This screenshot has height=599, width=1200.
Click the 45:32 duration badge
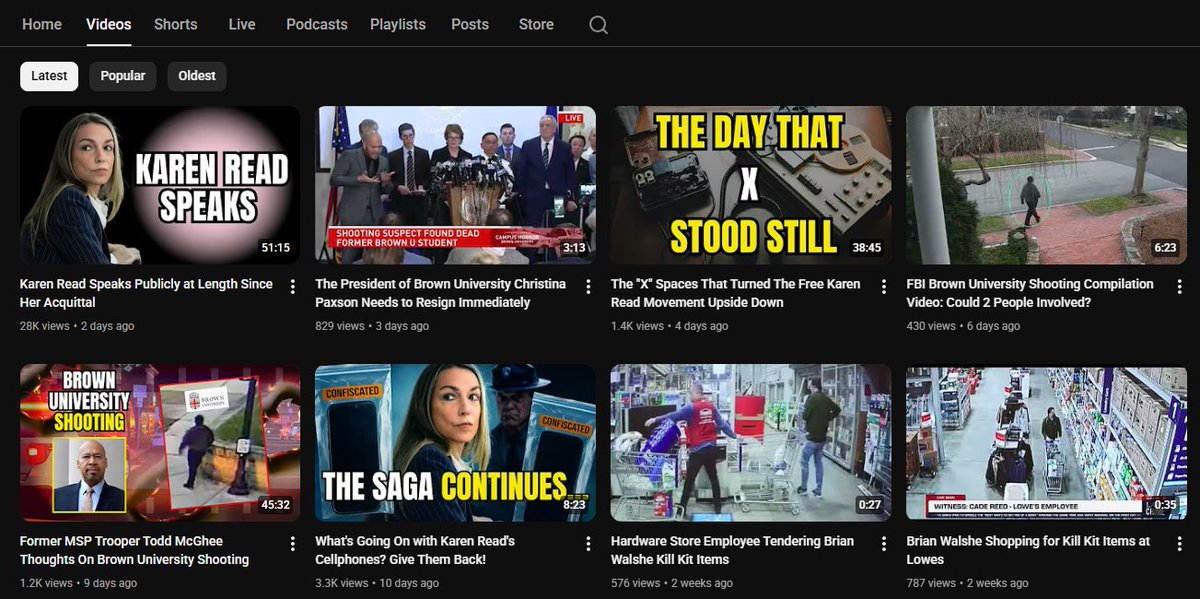275,505
